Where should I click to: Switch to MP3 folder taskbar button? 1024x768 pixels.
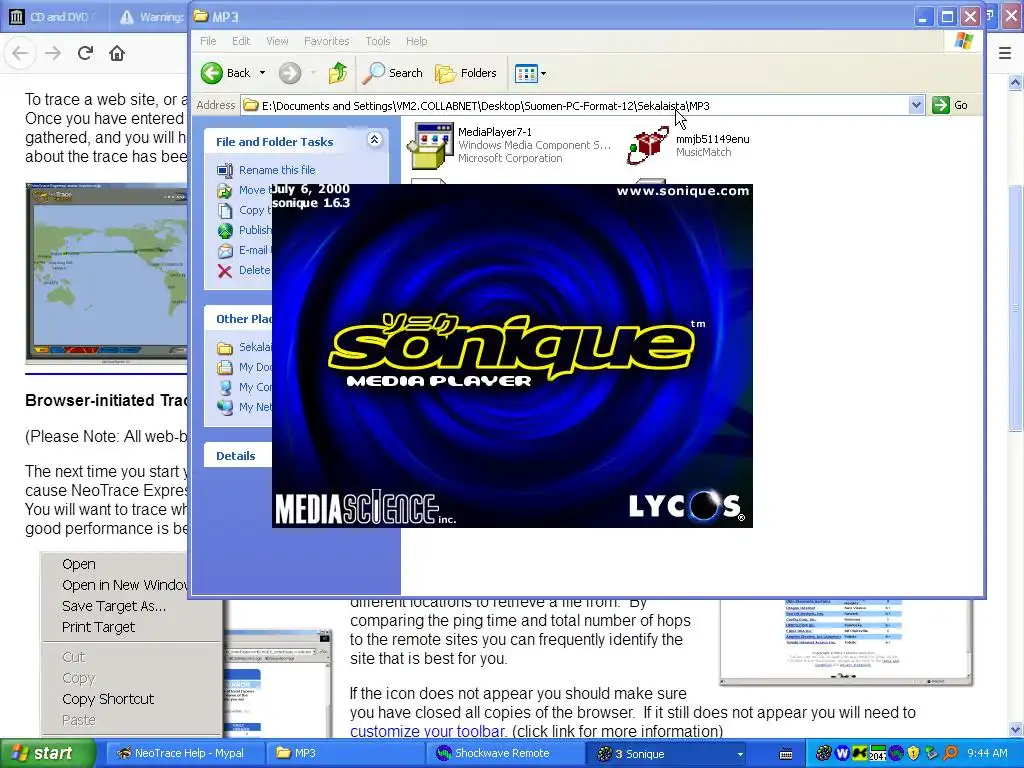pyautogui.click(x=347, y=753)
